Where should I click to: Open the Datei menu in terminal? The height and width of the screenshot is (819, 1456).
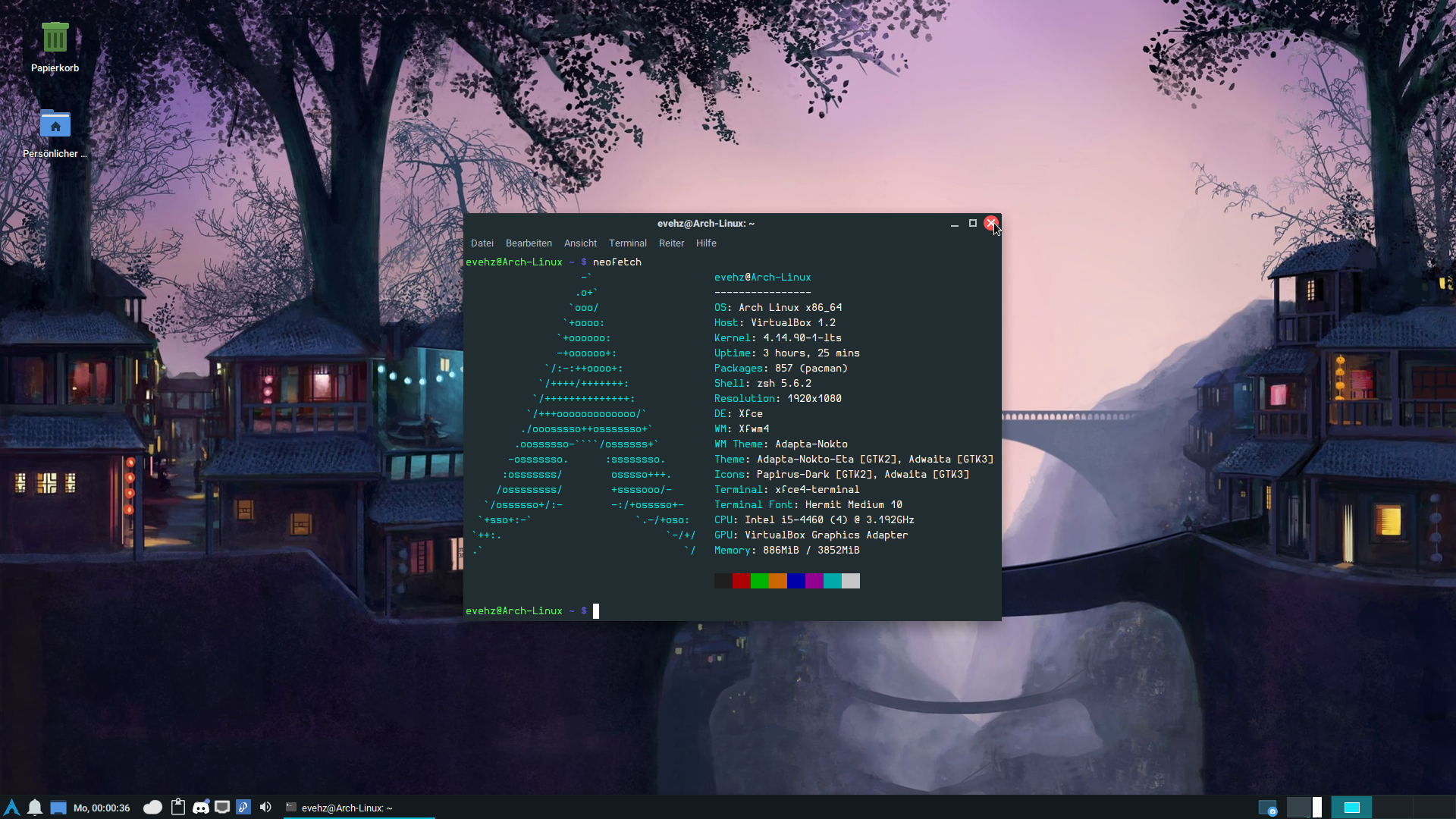coord(482,243)
